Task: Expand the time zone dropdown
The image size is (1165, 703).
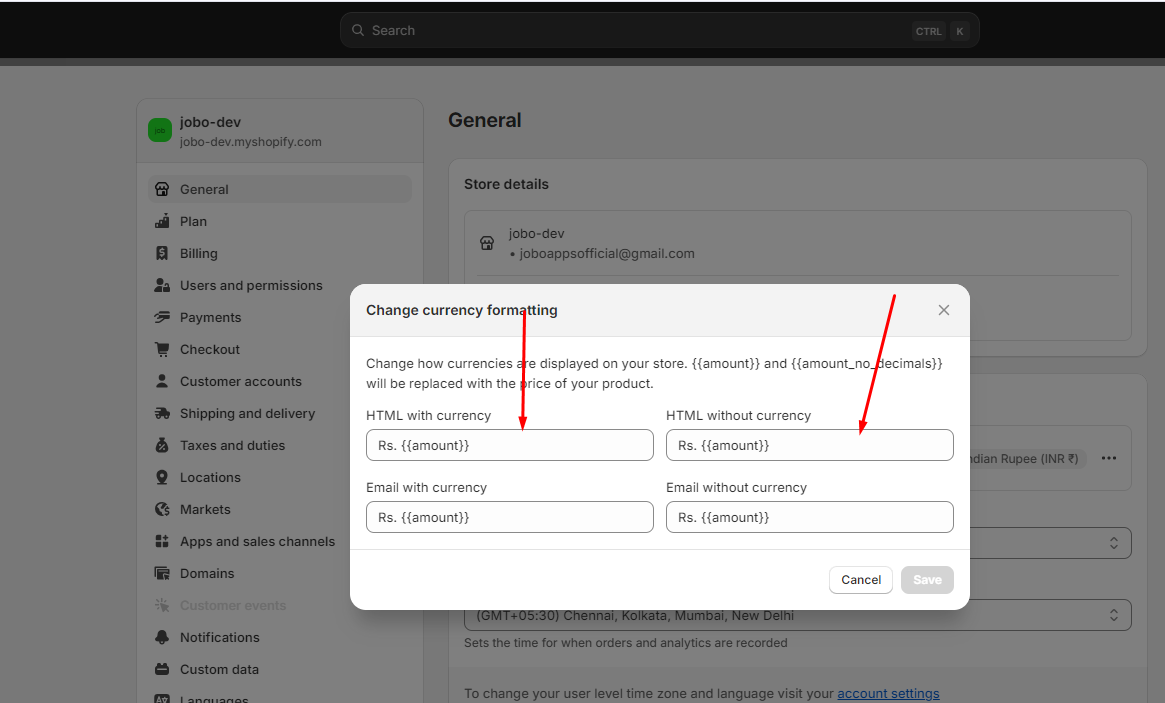Action: (x=798, y=615)
